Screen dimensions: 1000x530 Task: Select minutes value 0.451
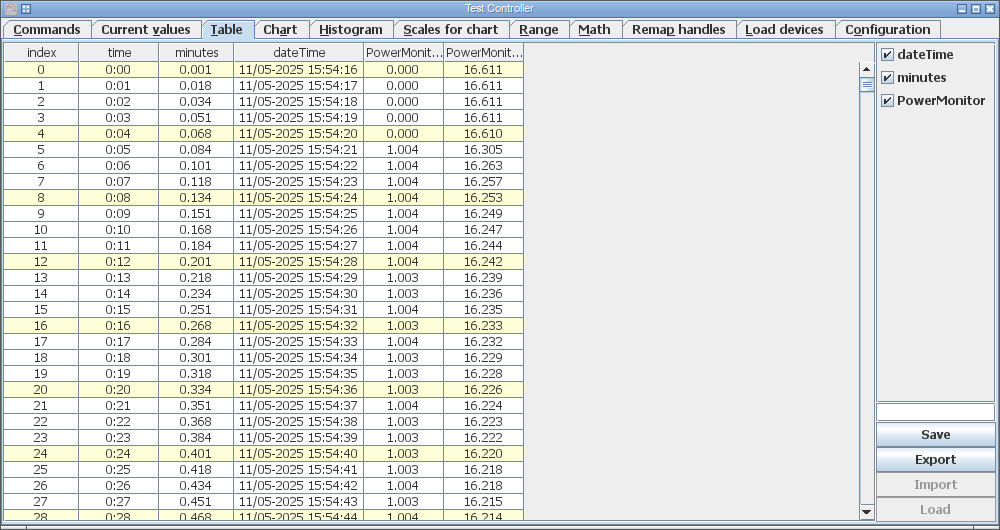[x=196, y=501]
